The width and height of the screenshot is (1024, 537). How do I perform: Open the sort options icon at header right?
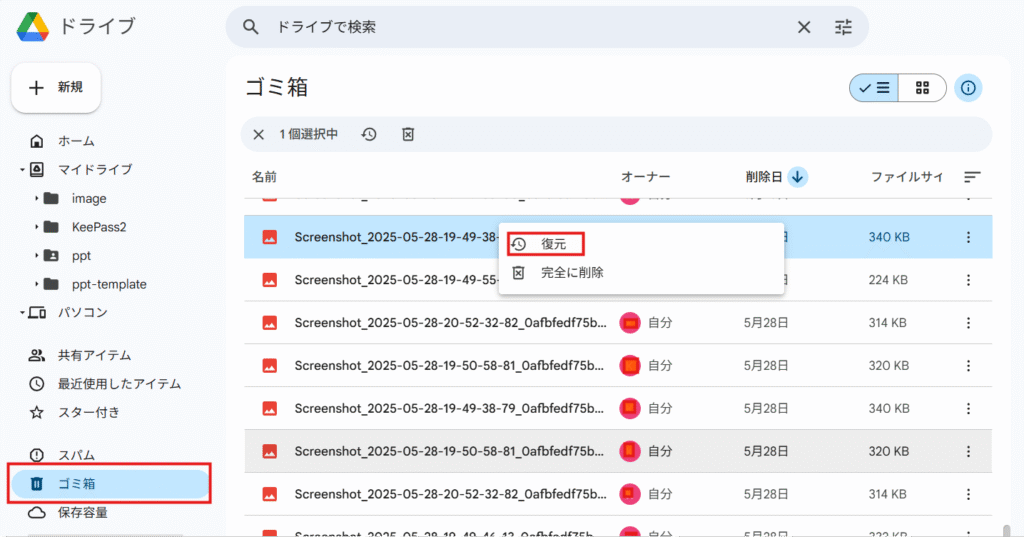point(972,177)
